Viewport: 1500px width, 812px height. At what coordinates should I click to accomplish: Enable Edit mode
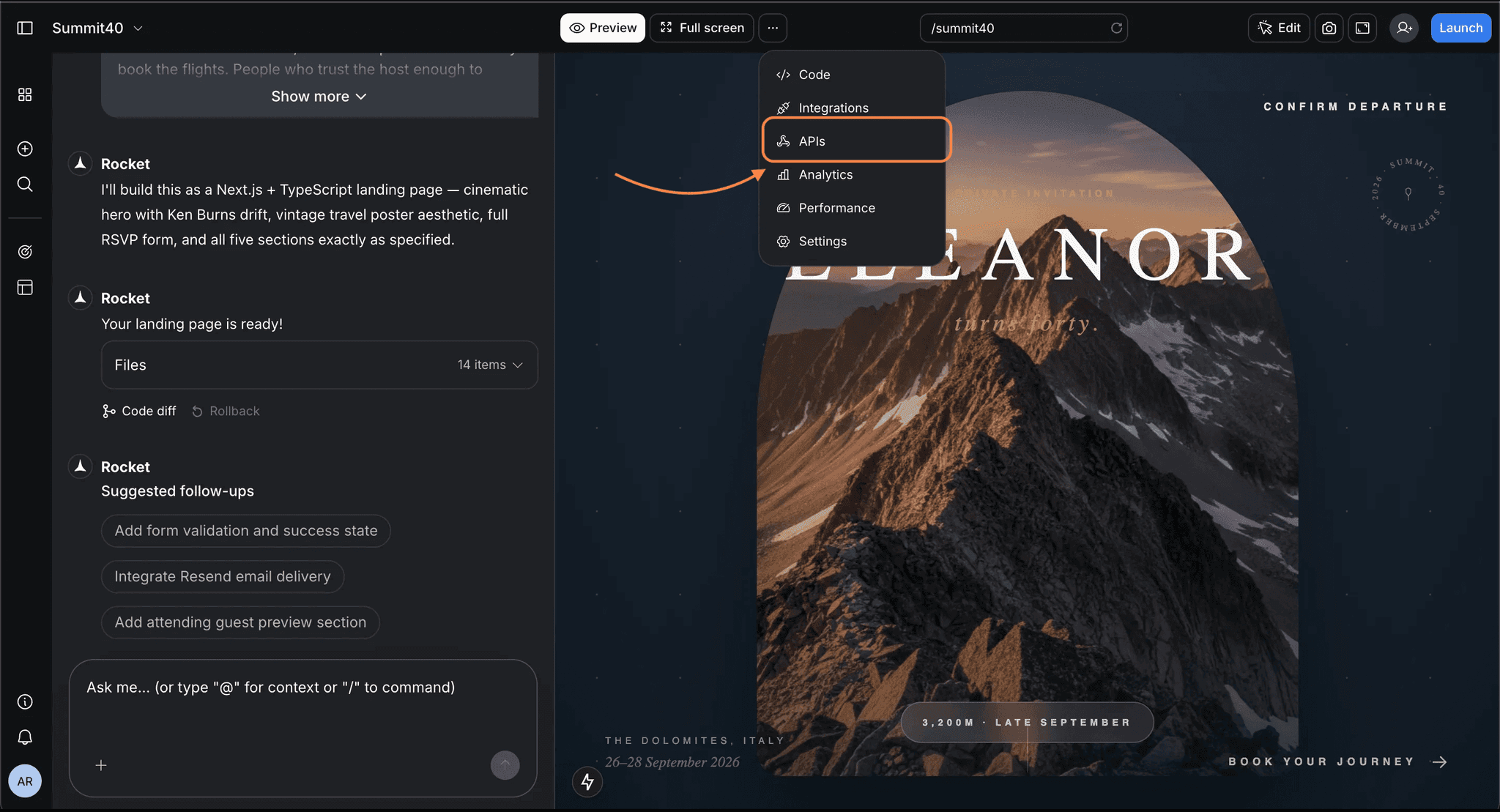(x=1279, y=28)
